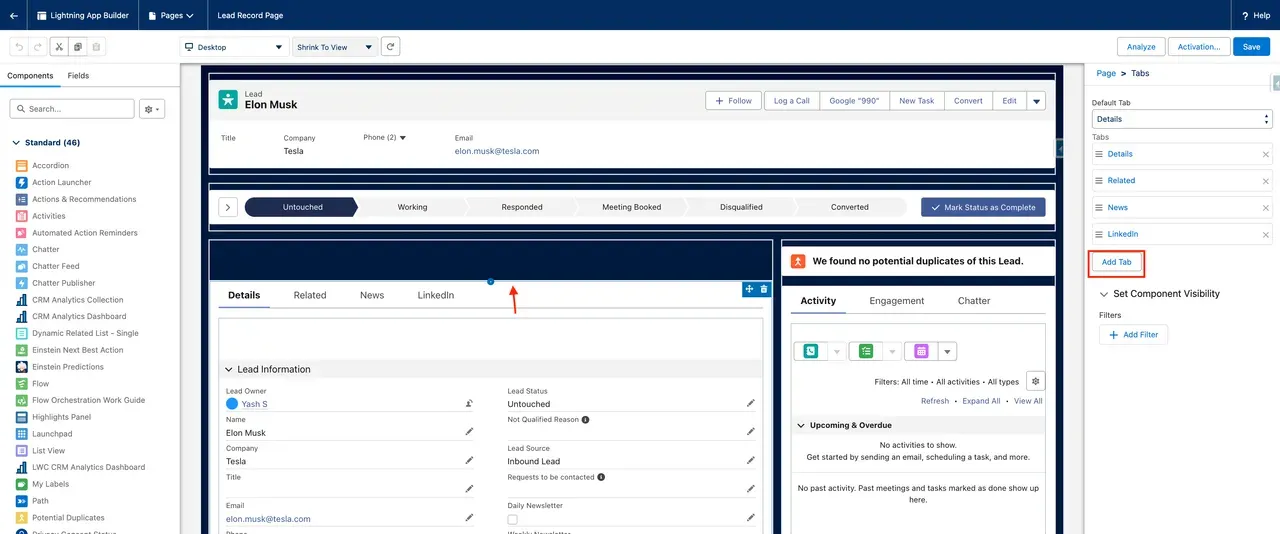This screenshot has width=1280, height=534.
Task: Select the Accordion component icon
Action: (22, 165)
